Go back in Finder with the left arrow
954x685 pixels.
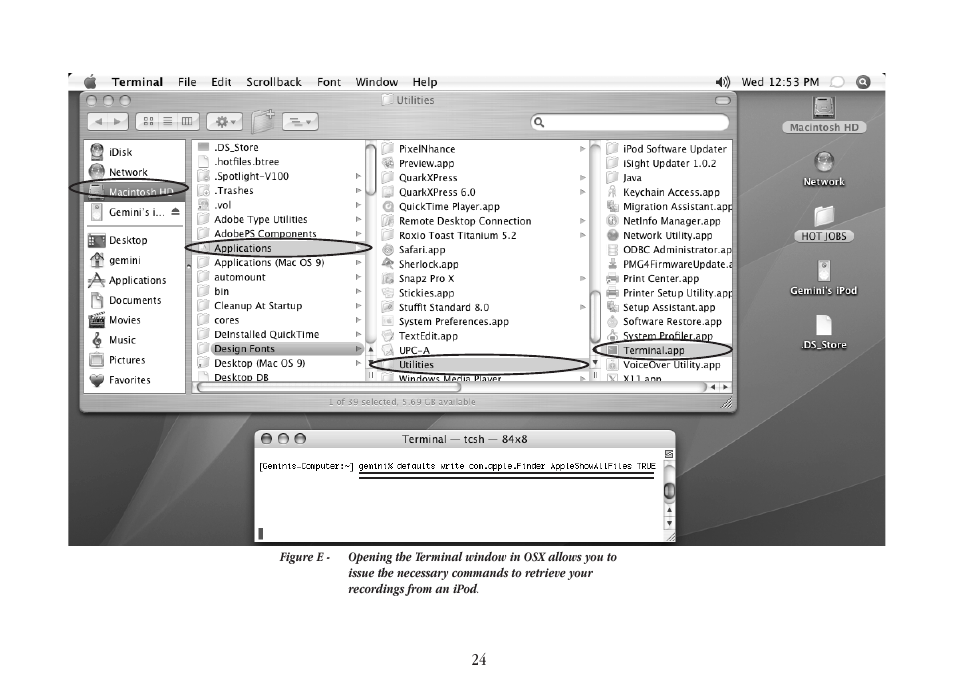click(99, 122)
